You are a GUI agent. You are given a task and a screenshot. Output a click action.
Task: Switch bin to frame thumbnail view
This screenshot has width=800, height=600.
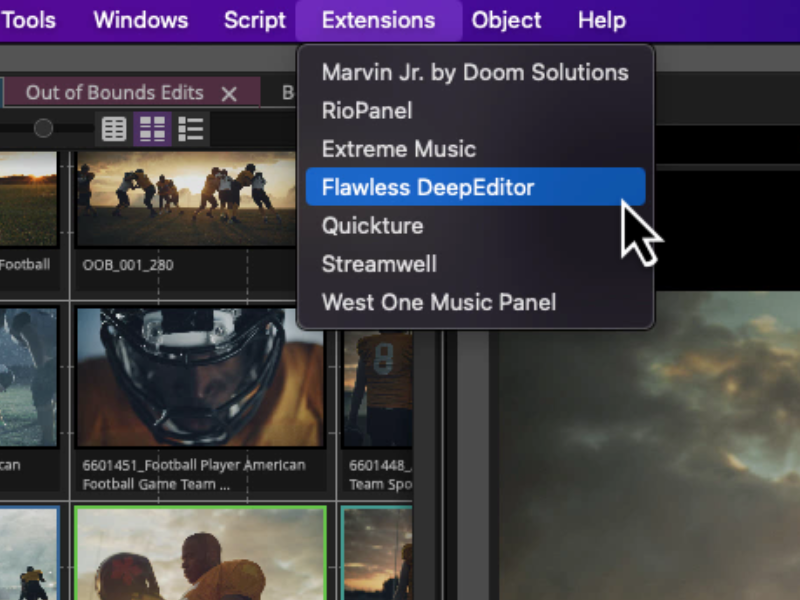(153, 129)
